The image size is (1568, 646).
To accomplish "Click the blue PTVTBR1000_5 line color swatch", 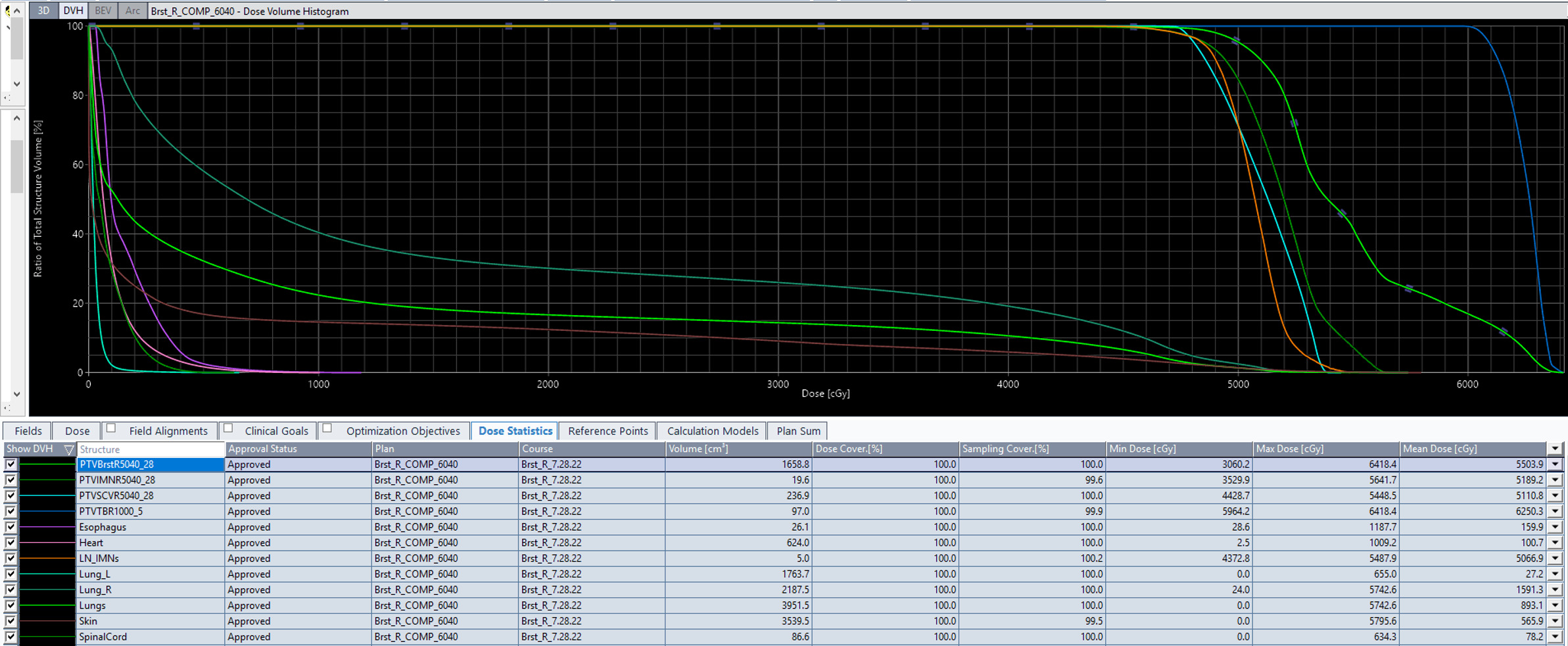I will pyautogui.click(x=47, y=512).
